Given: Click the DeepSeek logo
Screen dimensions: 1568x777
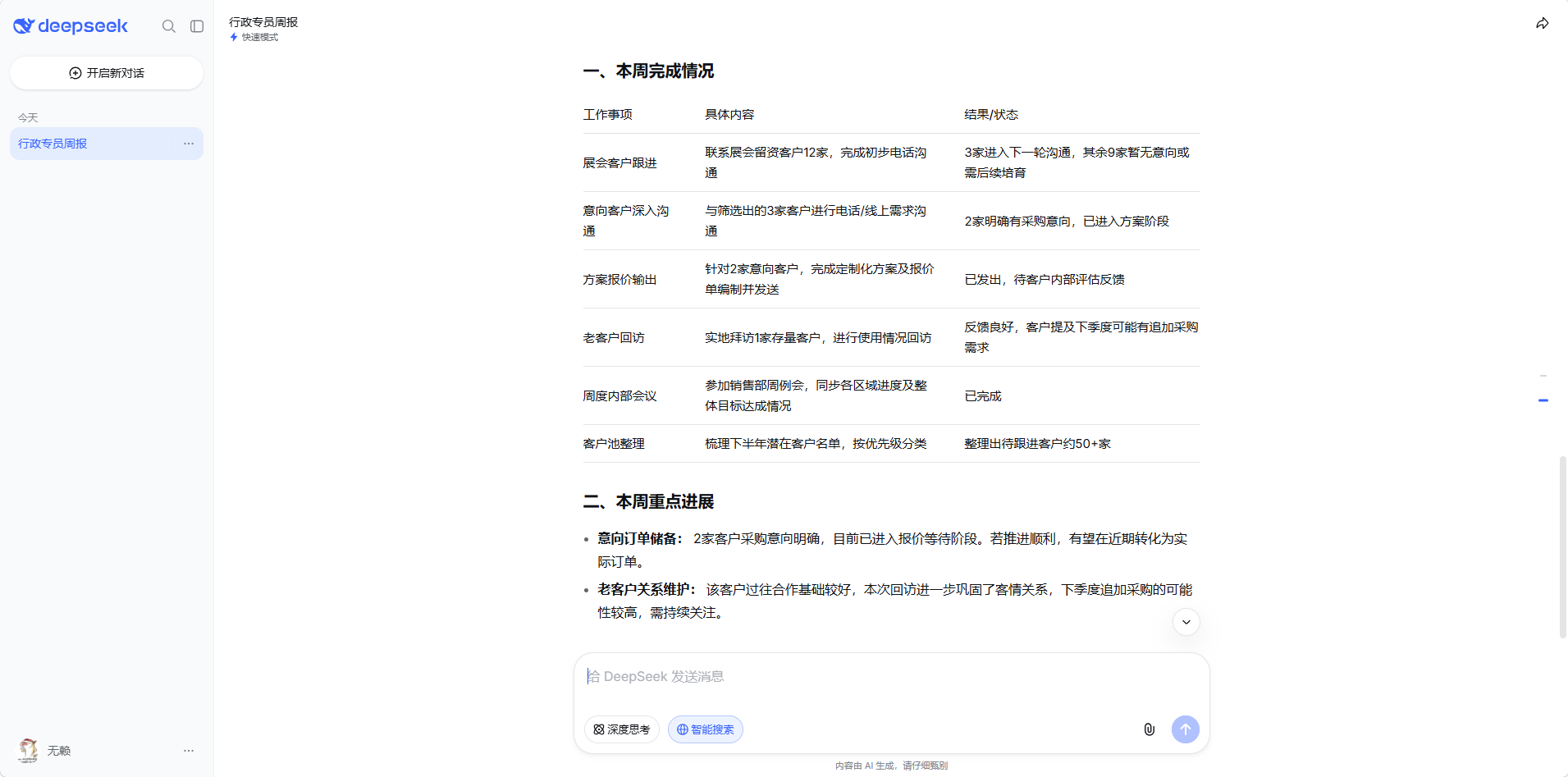Looking at the screenshot, I should point(71,26).
